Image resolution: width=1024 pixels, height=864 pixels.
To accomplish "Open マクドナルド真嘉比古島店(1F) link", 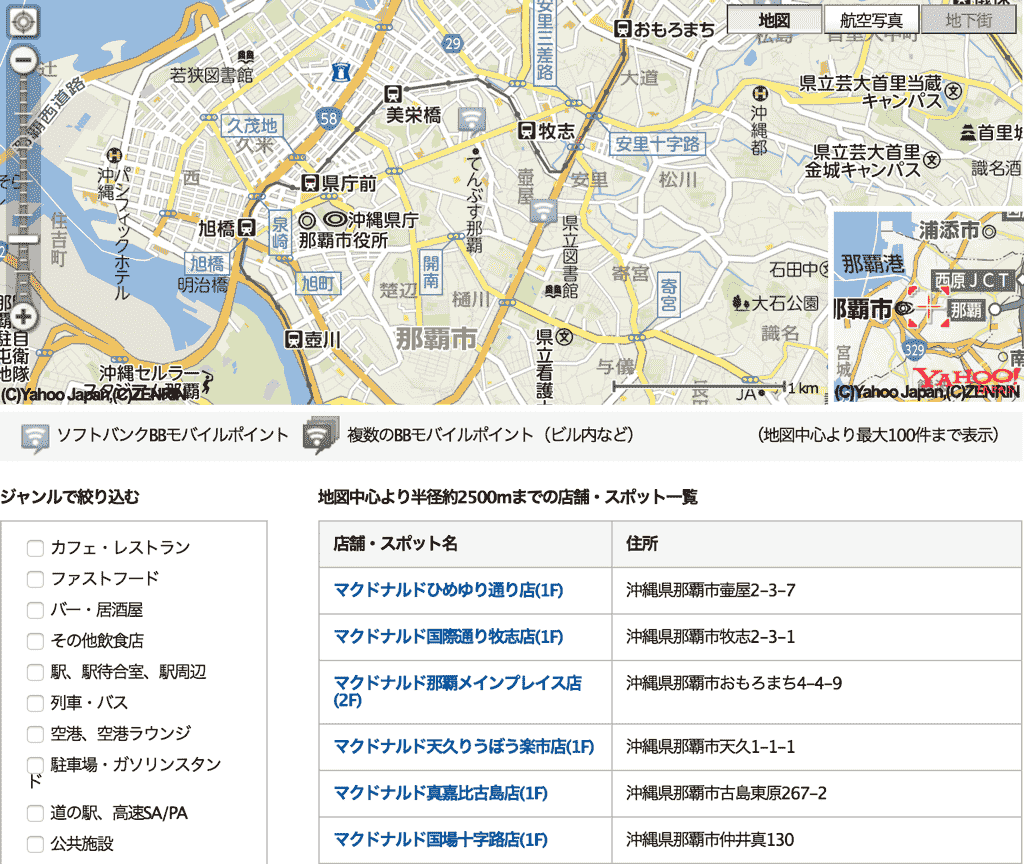I will pos(440,793).
